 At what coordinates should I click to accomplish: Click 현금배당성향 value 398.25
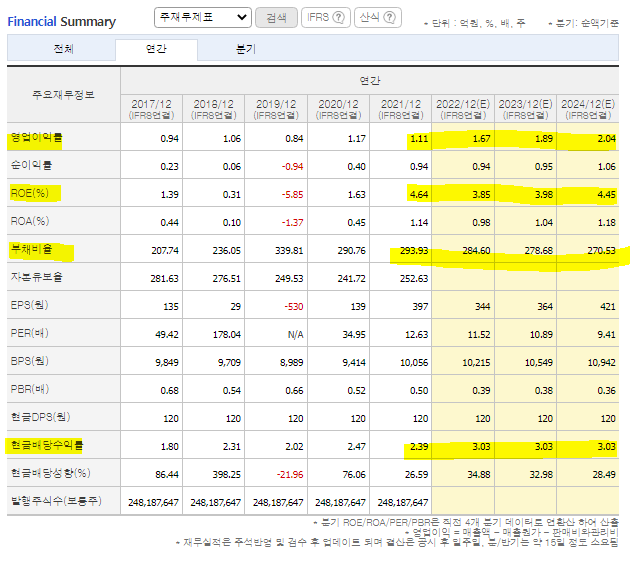pos(227,475)
